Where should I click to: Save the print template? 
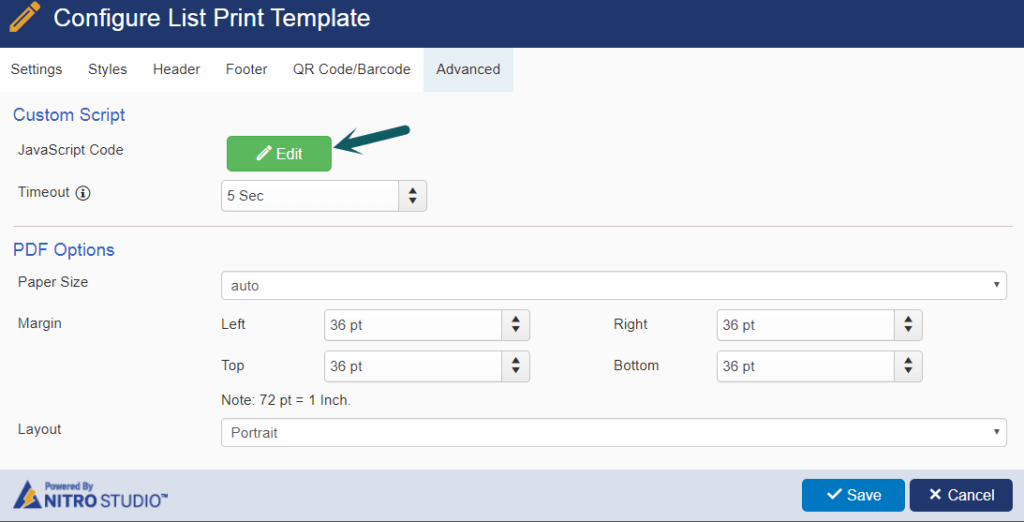pyautogui.click(x=853, y=495)
